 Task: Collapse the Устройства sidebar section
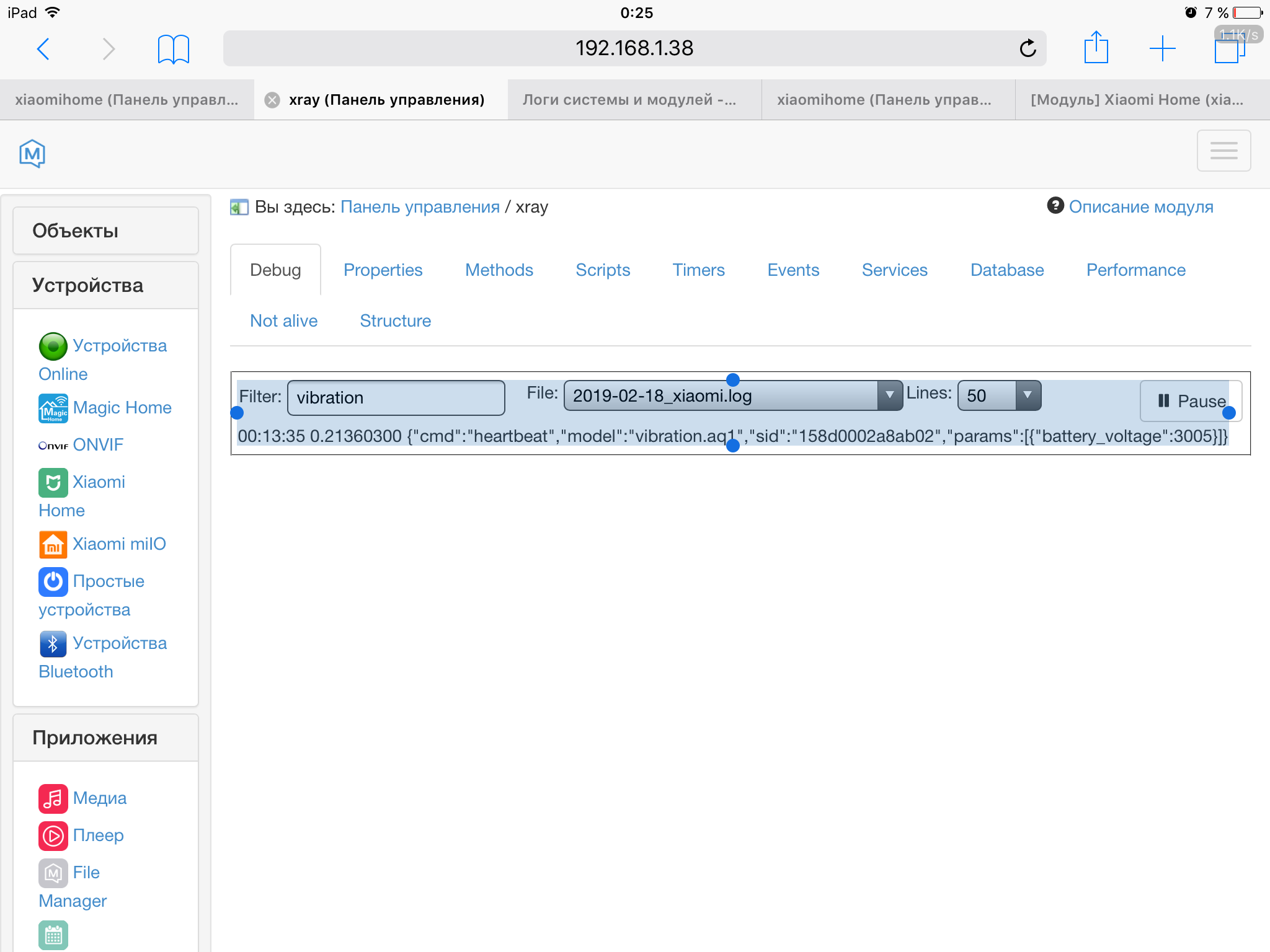[x=105, y=285]
